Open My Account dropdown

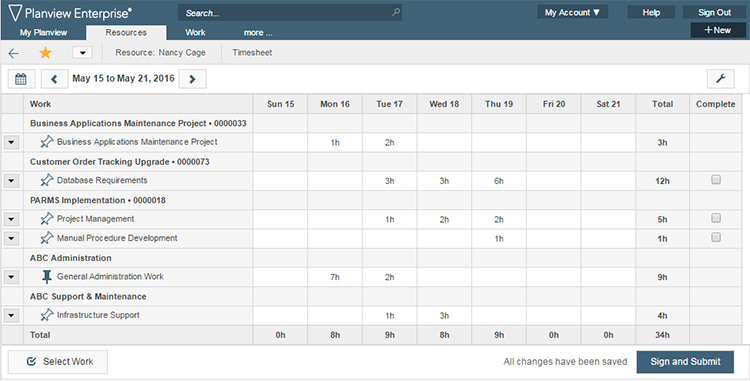[573, 12]
